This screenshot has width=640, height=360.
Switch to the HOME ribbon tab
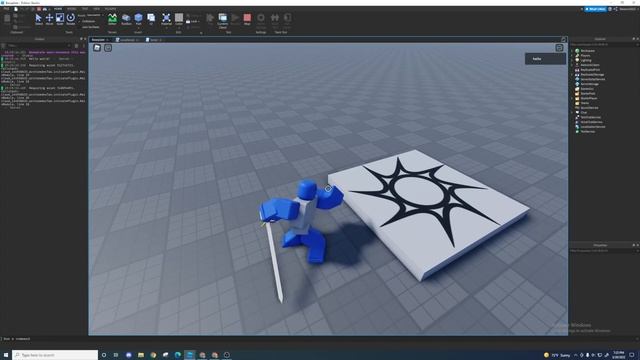coord(58,9)
